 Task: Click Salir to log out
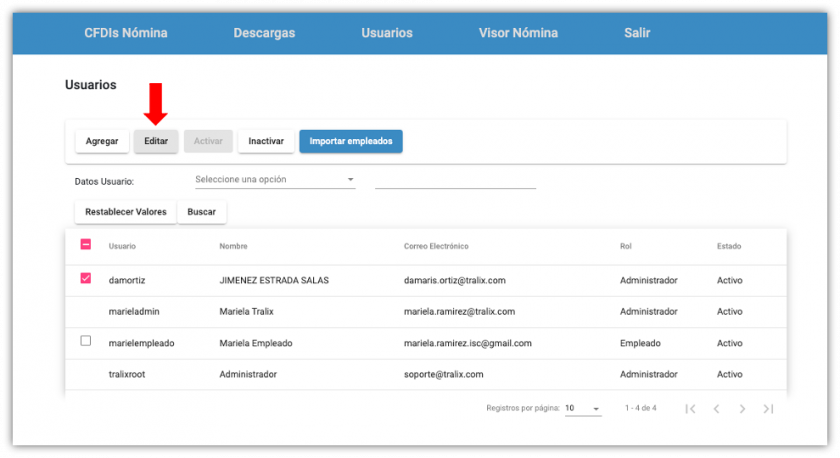[x=637, y=33]
